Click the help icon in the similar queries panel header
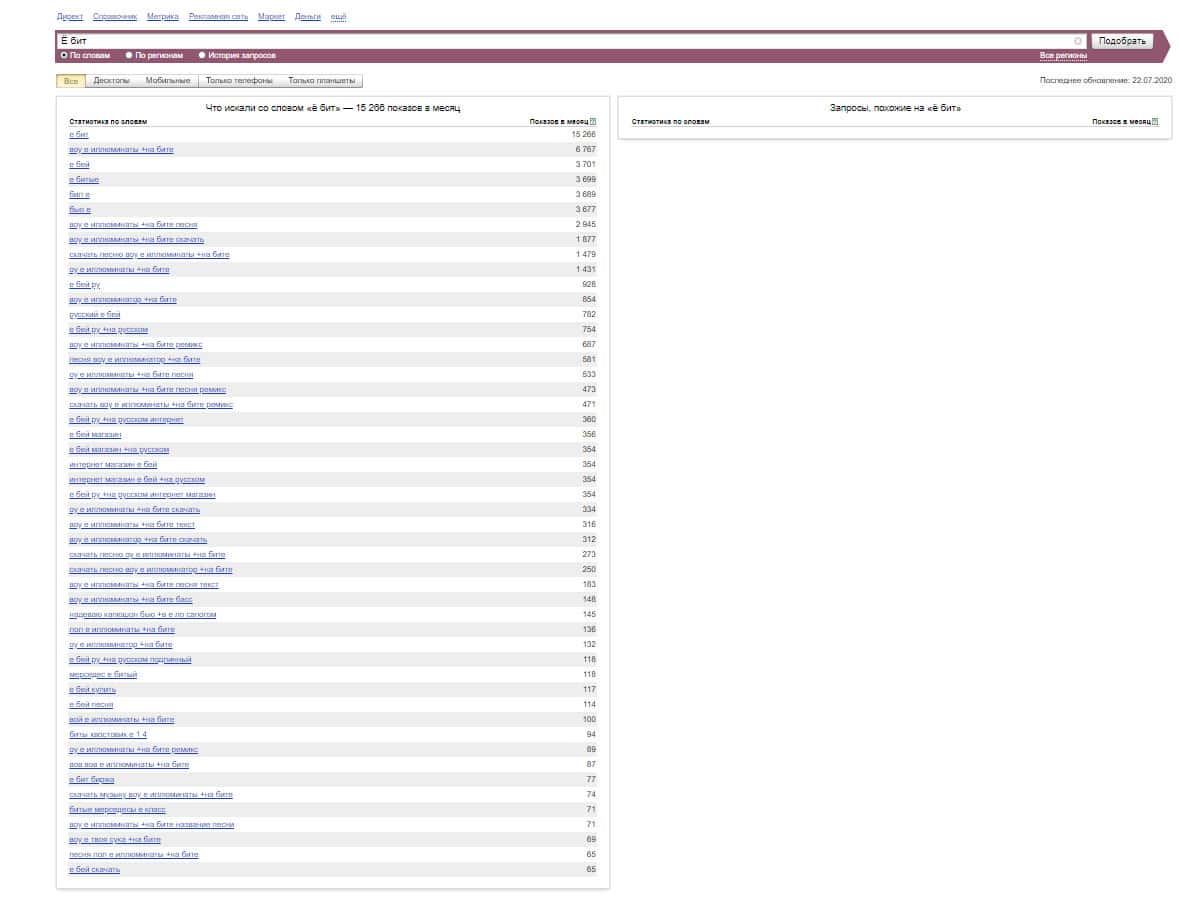 (x=1155, y=122)
